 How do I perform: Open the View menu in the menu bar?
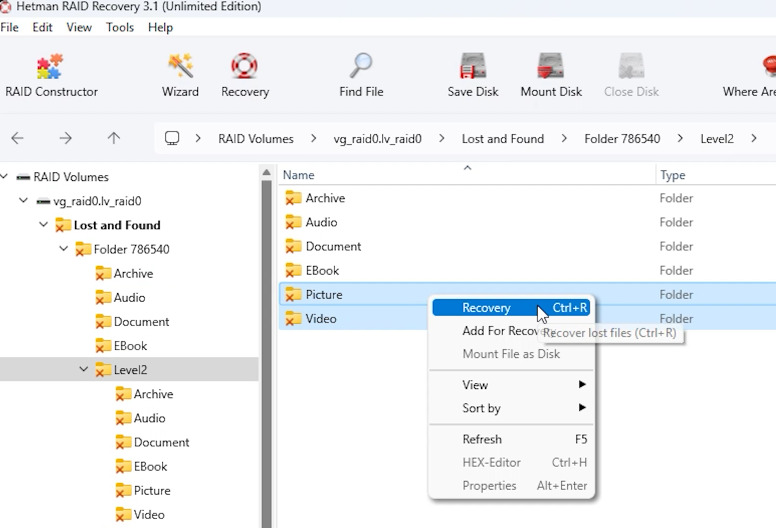[79, 28]
